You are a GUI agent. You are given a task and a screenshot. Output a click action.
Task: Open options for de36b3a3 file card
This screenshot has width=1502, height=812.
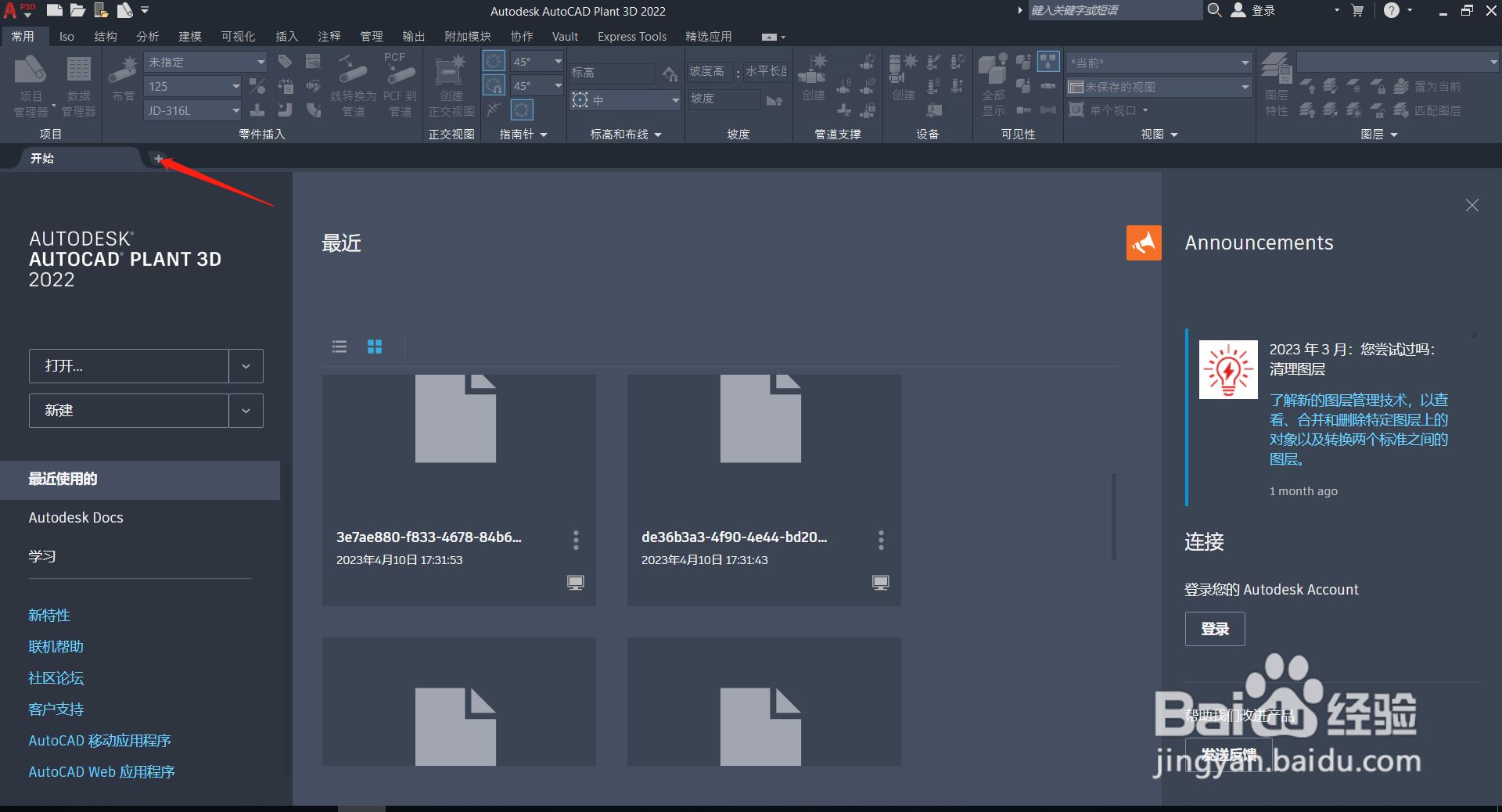click(881, 540)
